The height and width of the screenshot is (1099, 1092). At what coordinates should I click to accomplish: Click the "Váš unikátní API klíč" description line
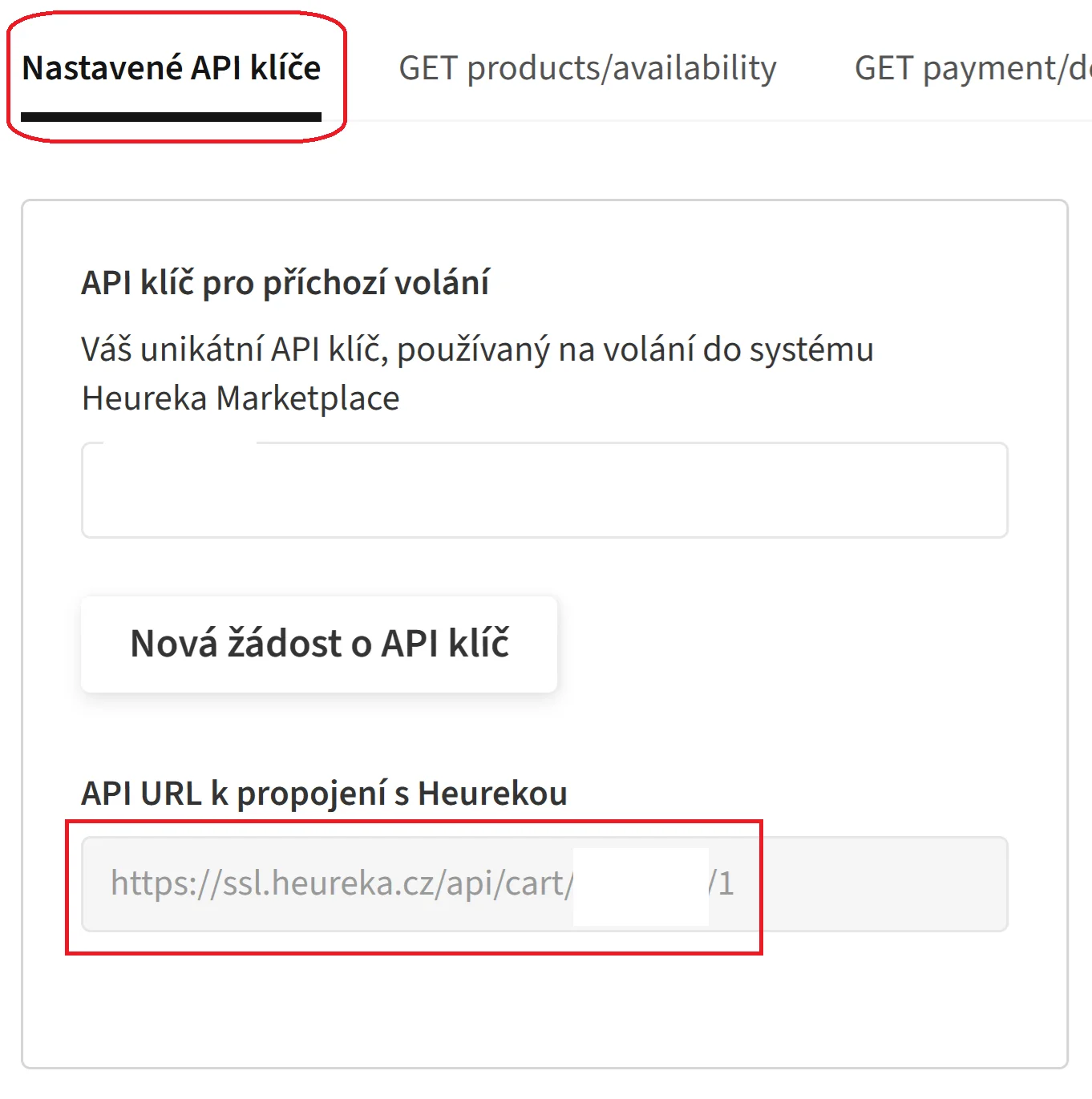pyautogui.click(x=477, y=350)
